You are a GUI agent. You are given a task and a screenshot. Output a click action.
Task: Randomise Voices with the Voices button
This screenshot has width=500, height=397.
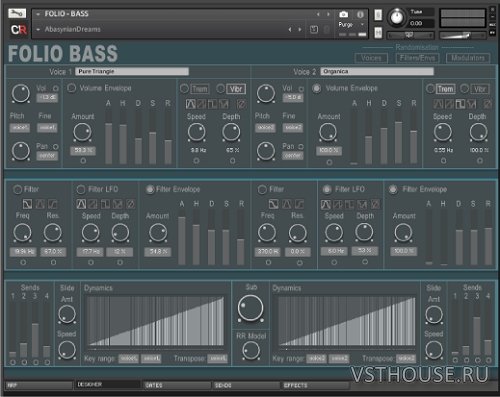click(x=371, y=58)
